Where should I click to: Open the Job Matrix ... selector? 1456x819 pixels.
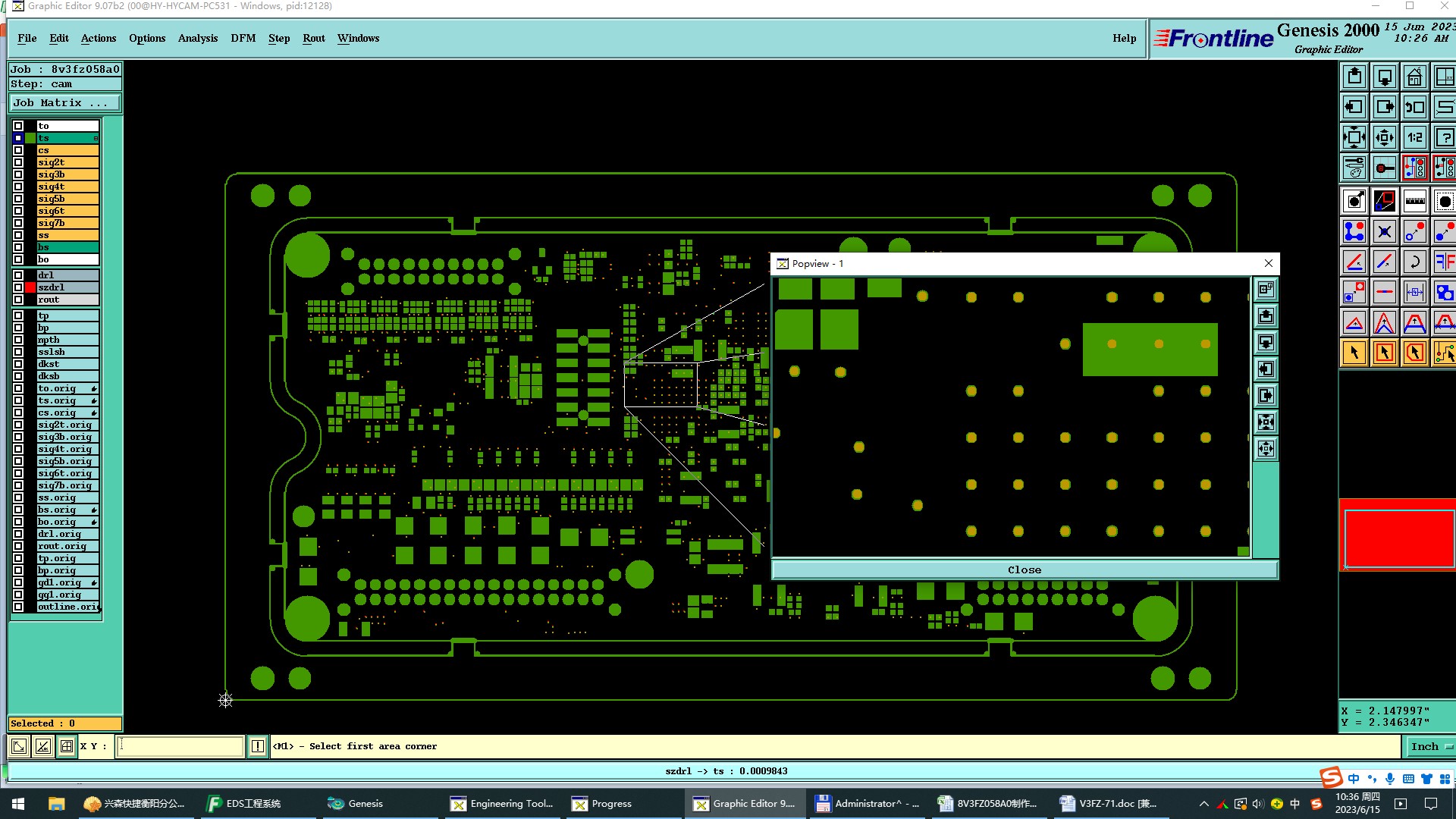64,103
